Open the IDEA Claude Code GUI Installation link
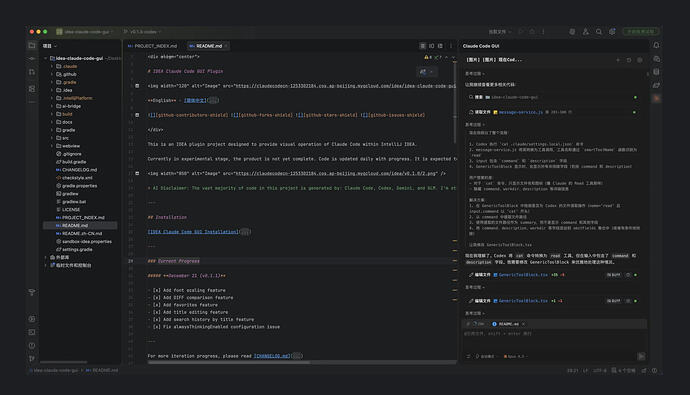This screenshot has height=395, width=690. click(x=193, y=232)
